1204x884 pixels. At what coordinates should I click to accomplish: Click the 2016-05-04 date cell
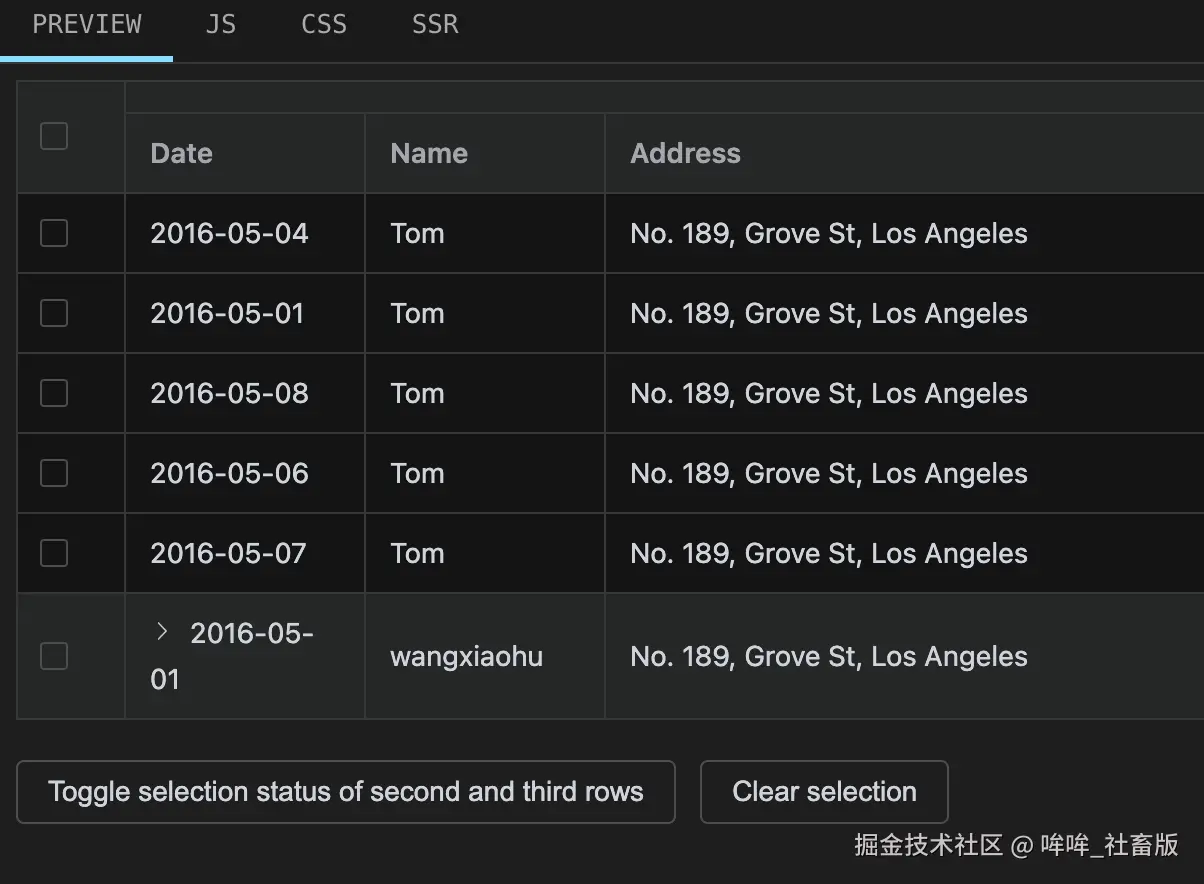[230, 233]
